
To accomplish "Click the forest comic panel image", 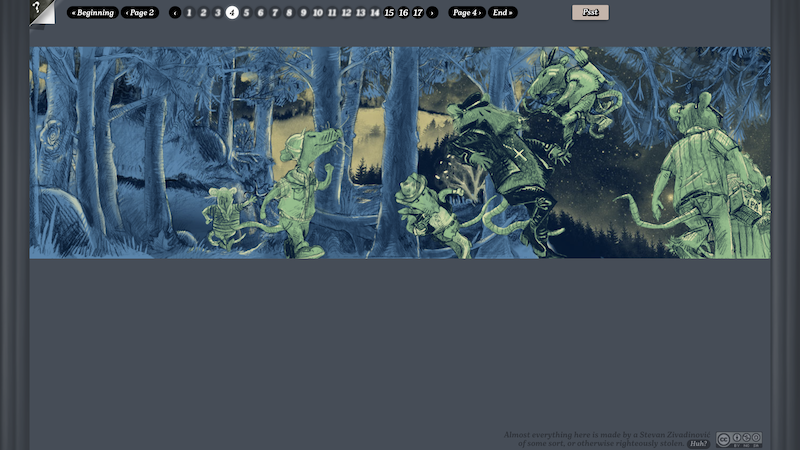I will pos(400,152).
